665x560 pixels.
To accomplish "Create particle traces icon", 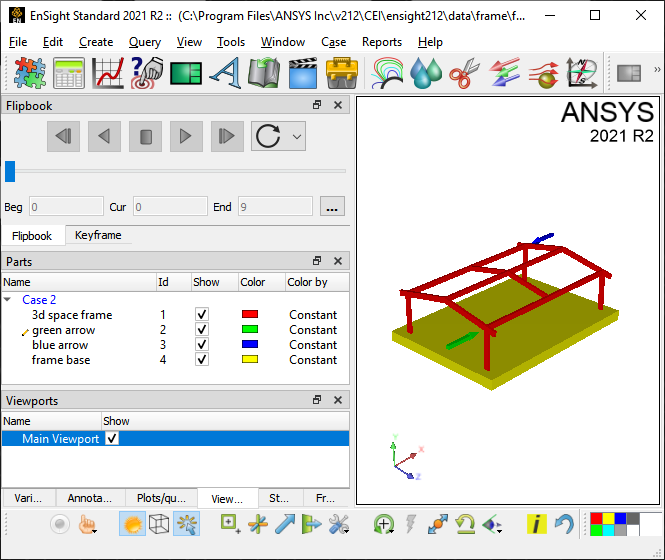I will 543,73.
